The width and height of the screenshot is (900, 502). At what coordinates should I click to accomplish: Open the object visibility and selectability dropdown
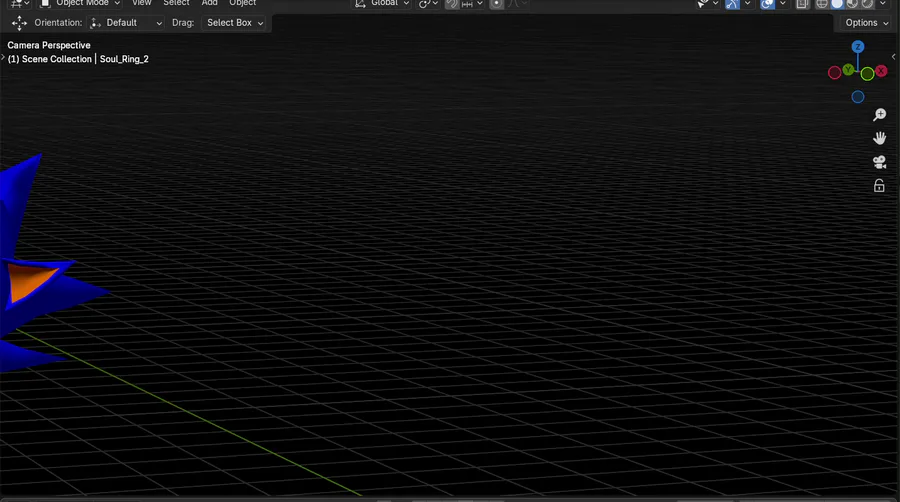707,3
